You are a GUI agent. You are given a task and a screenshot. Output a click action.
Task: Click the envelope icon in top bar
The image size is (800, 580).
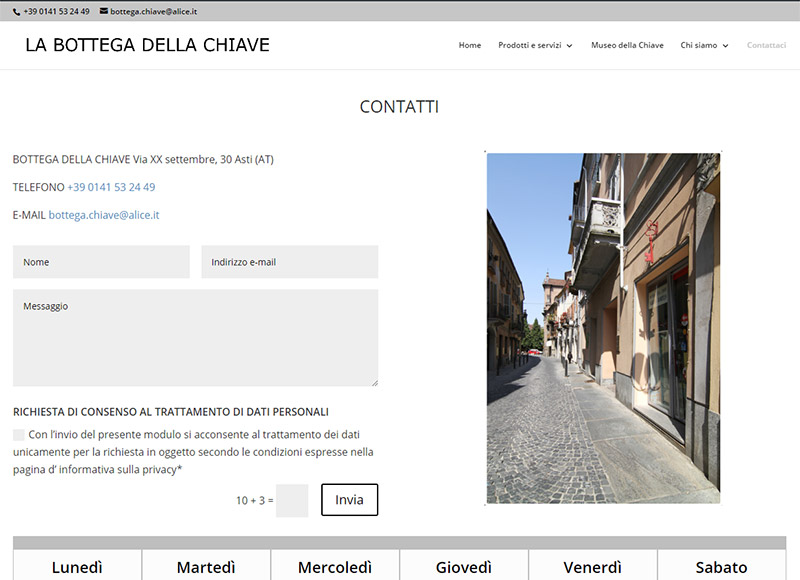coord(104,11)
